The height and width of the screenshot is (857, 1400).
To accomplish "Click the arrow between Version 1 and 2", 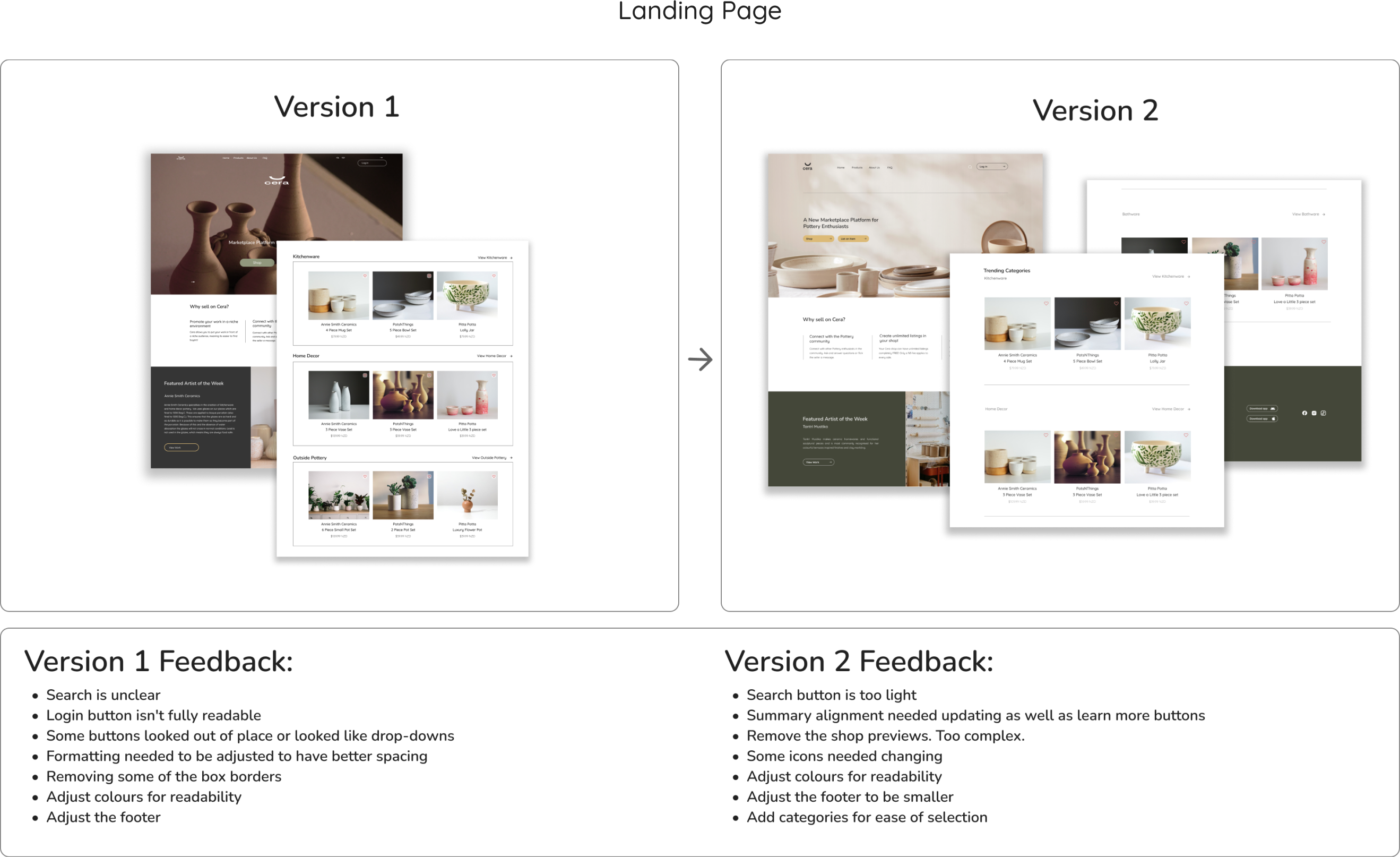I will (700, 359).
